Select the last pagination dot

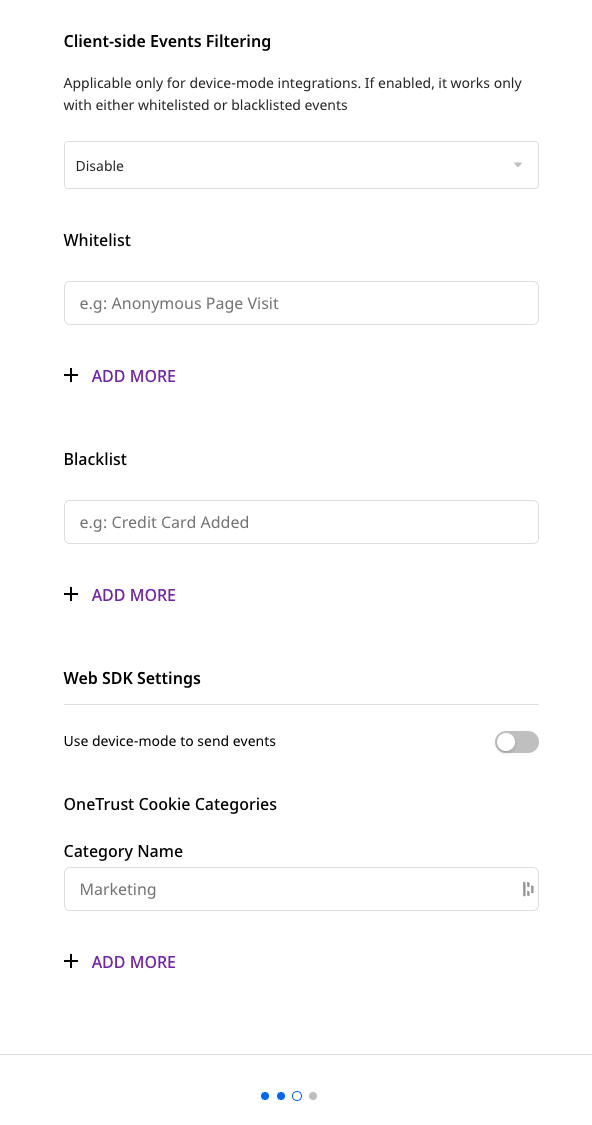pos(312,1095)
